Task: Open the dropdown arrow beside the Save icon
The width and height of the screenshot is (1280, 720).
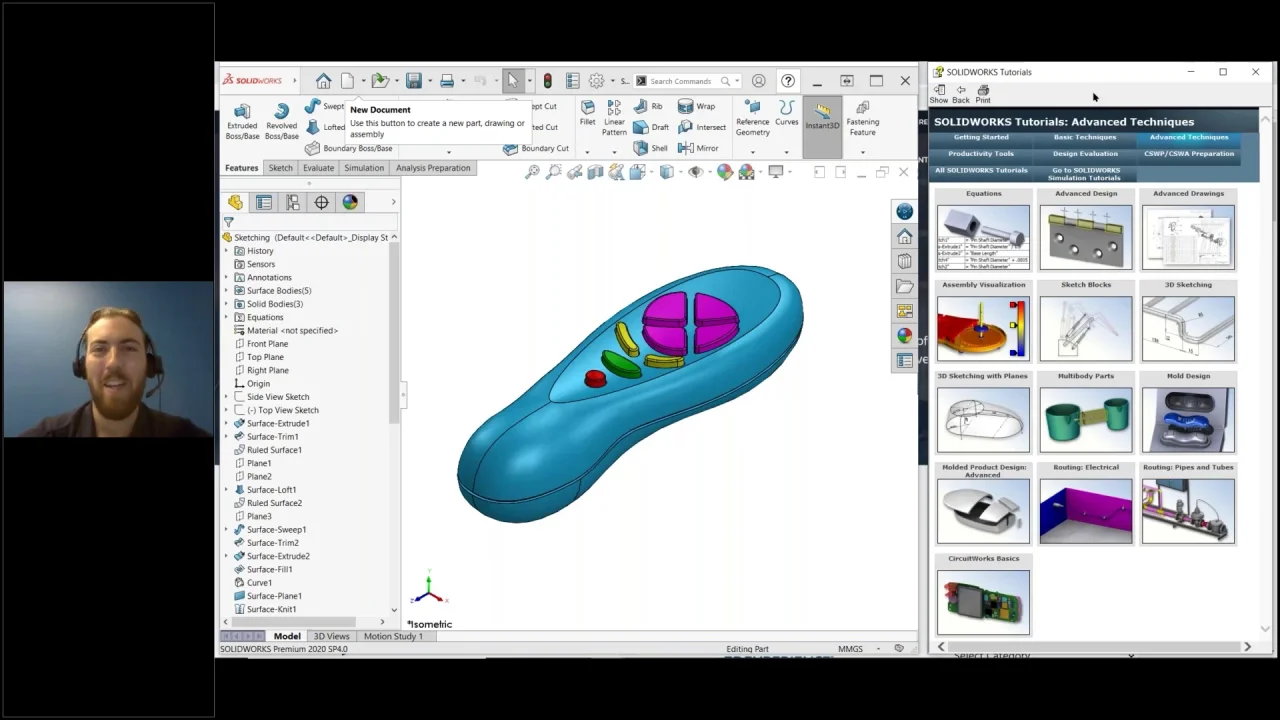Action: coord(430,81)
